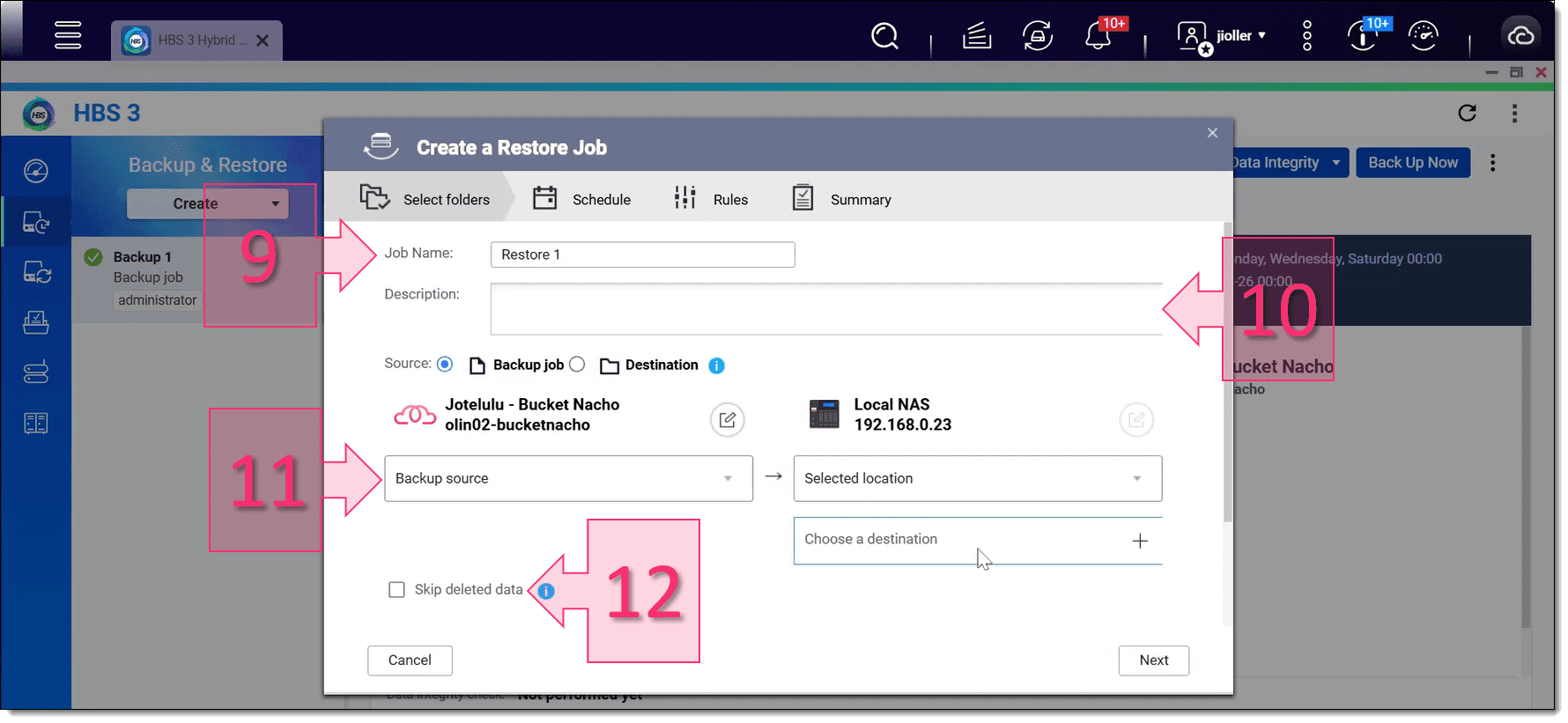The height and width of the screenshot is (723, 1568).
Task: Click the Jotelulu cloud storage icon
Action: pos(414,415)
